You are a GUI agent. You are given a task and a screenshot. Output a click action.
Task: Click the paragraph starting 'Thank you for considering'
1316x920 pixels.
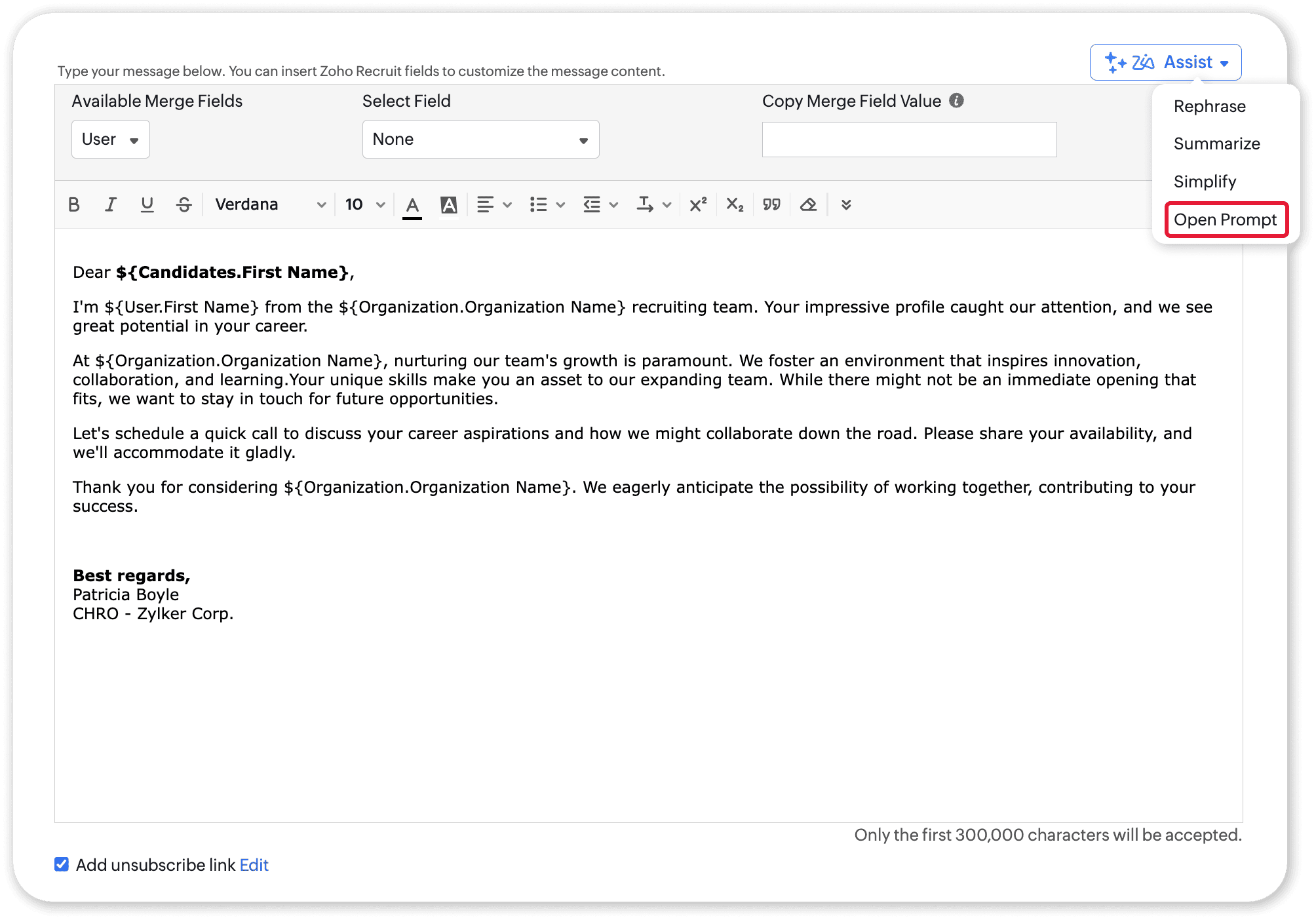(x=634, y=497)
